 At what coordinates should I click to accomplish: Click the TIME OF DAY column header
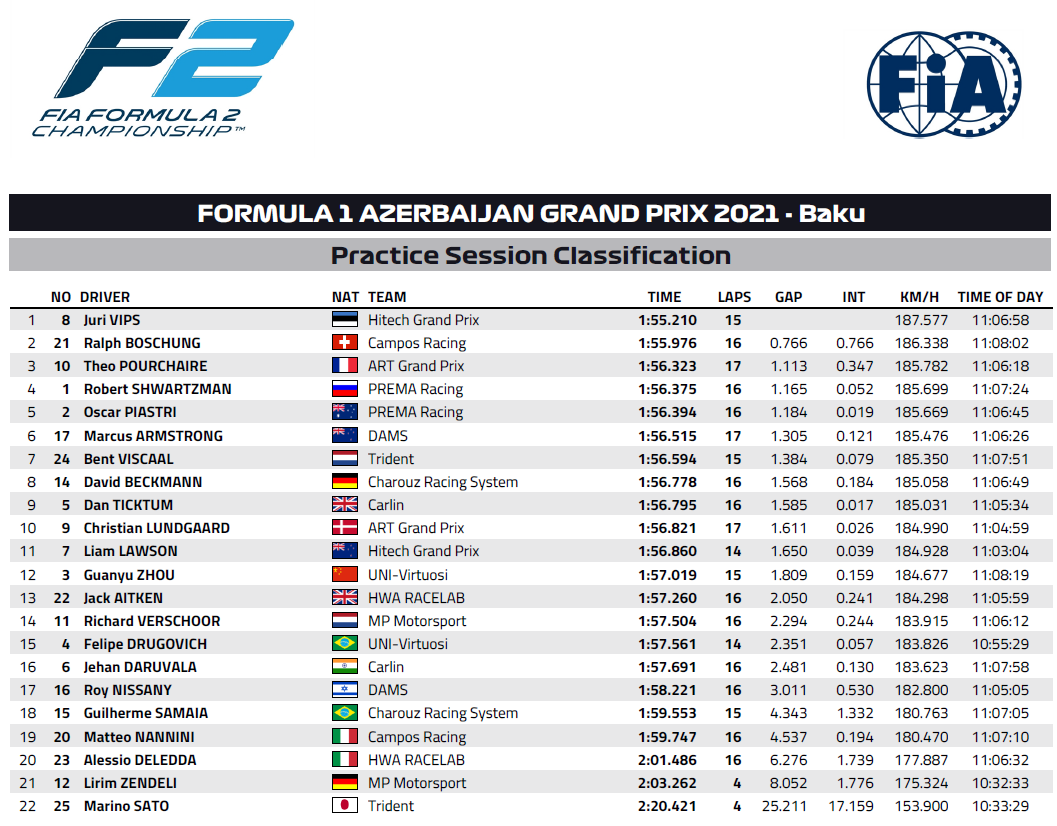tap(1000, 297)
